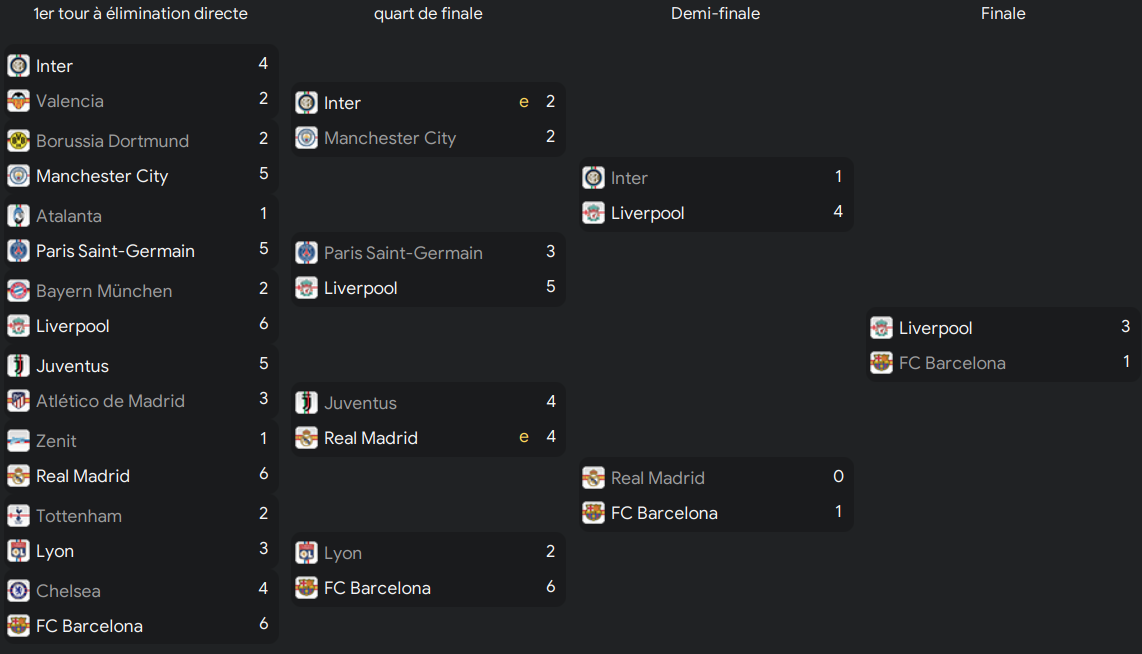Open Juventus vs Real Madrid quarter-final
1142x654 pixels.
pyautogui.click(x=428, y=420)
